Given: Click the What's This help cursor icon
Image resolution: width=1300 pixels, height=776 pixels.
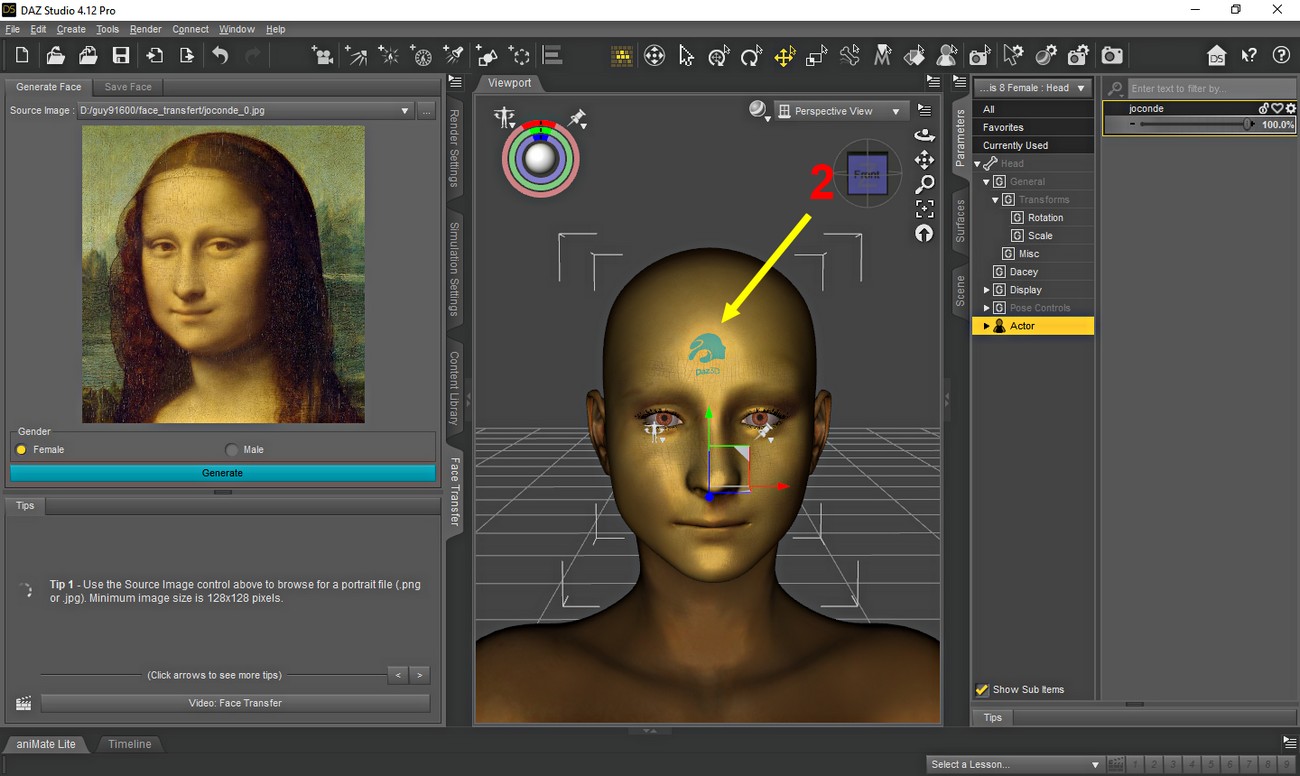Looking at the screenshot, I should (1249, 55).
